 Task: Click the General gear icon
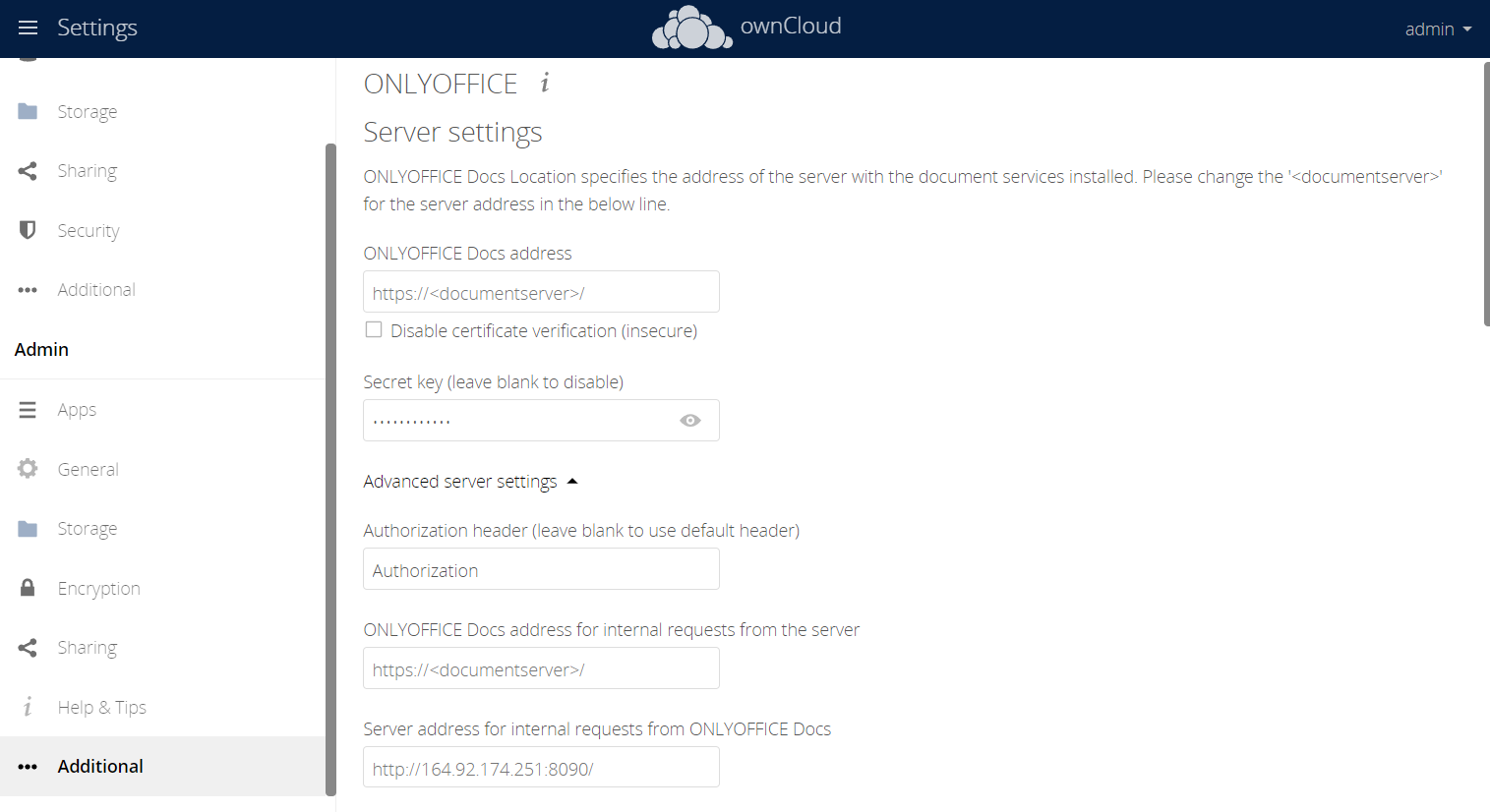[28, 469]
